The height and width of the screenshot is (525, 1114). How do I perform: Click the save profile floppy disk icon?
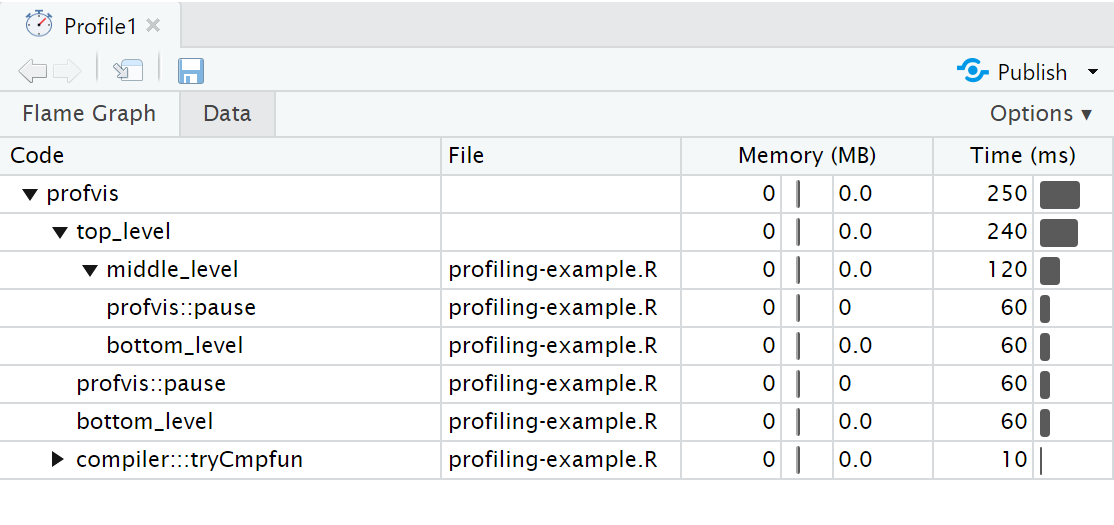191,71
